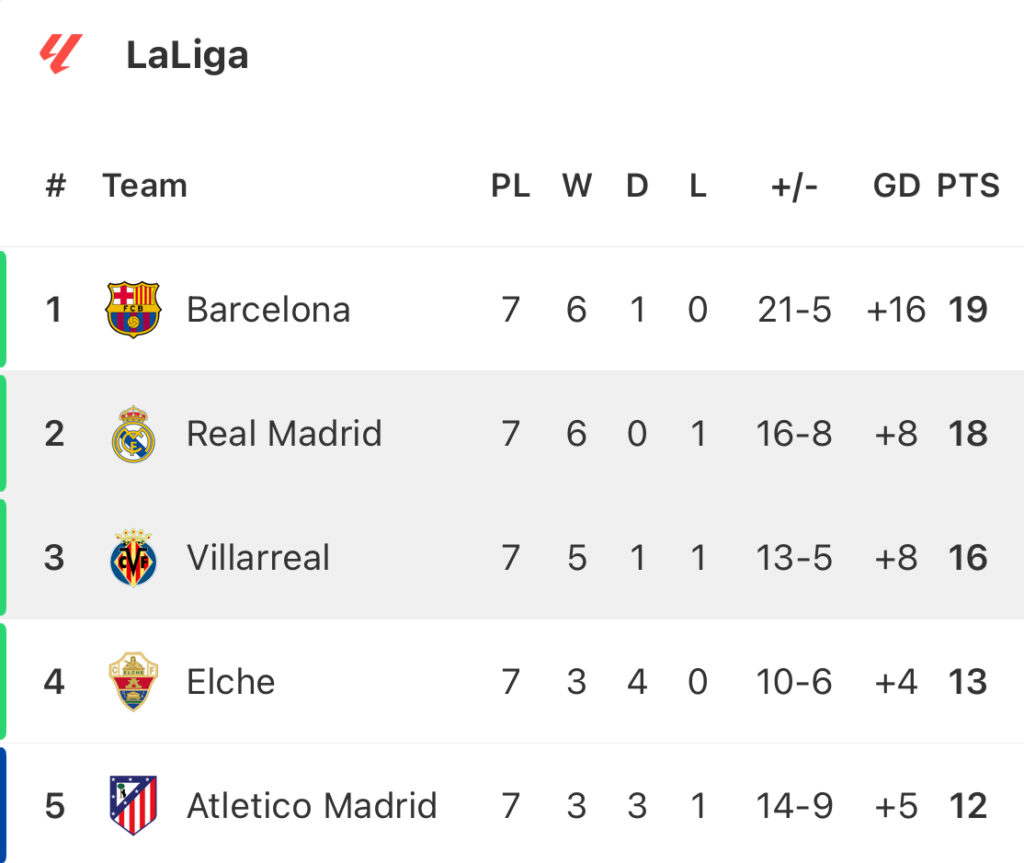The height and width of the screenshot is (863, 1024).
Task: Click Barcelona's 19 points value
Action: (968, 310)
